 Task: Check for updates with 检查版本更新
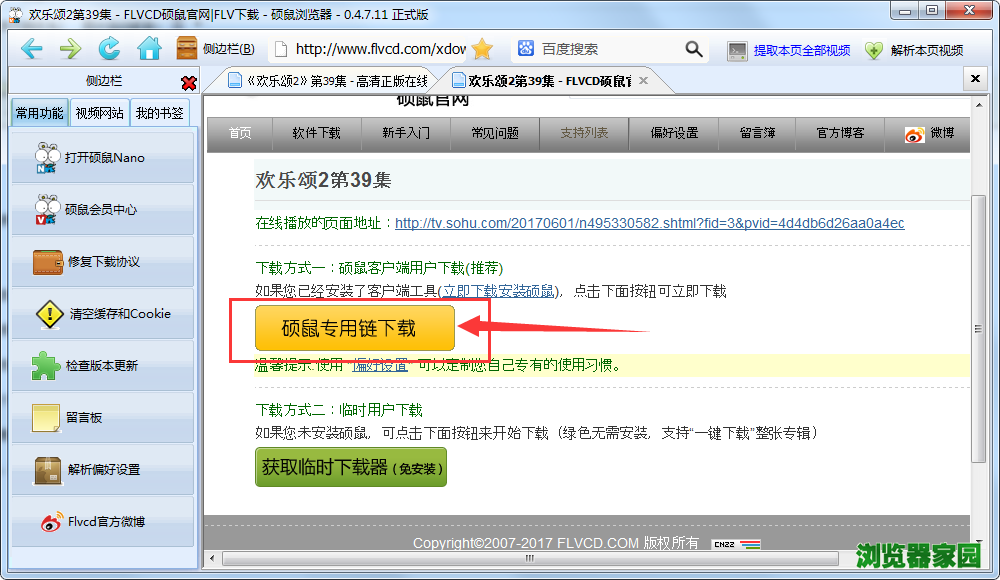point(102,365)
